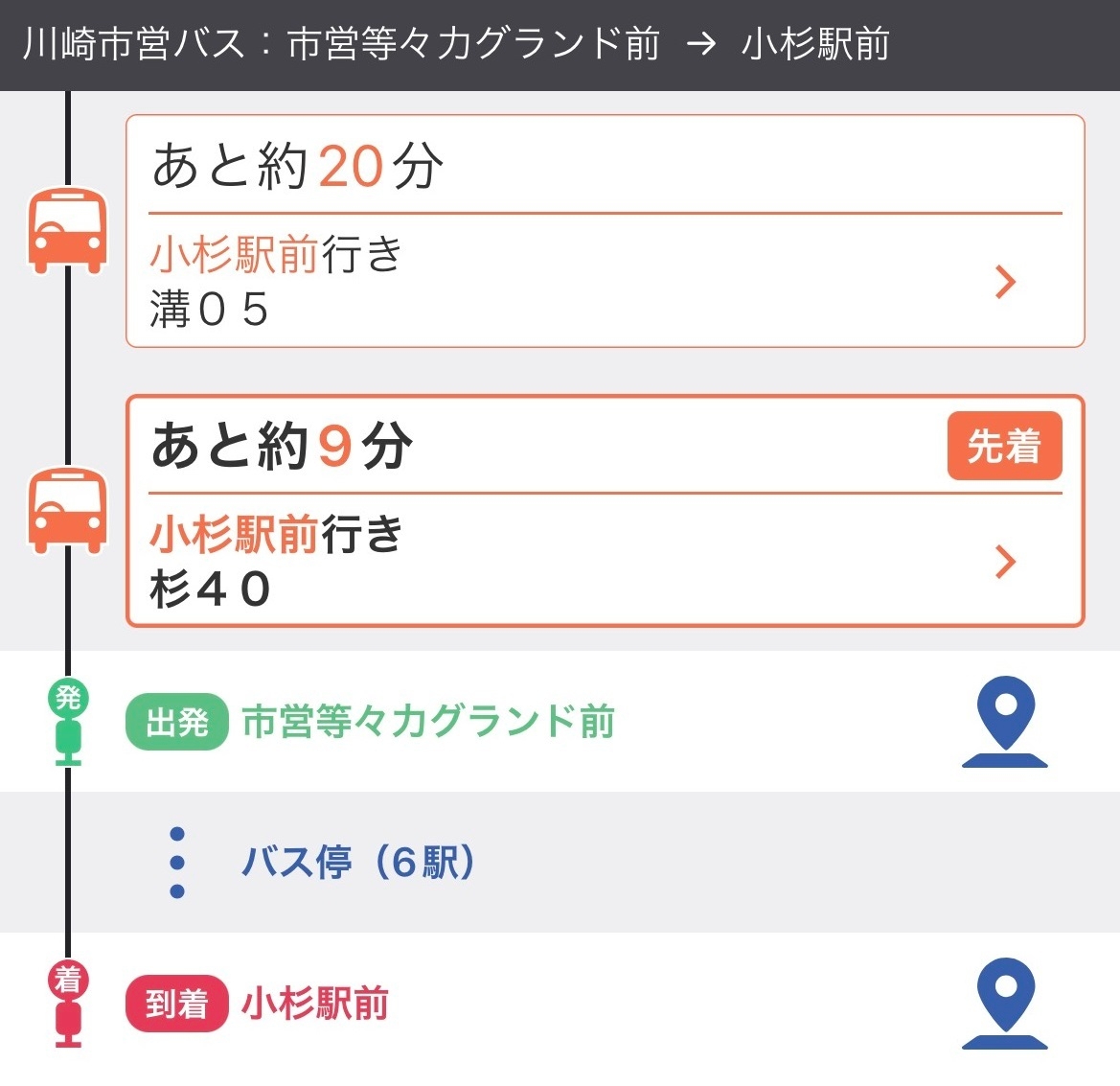
Task: Tap the あと約9分 arrival time text
Action: (283, 447)
